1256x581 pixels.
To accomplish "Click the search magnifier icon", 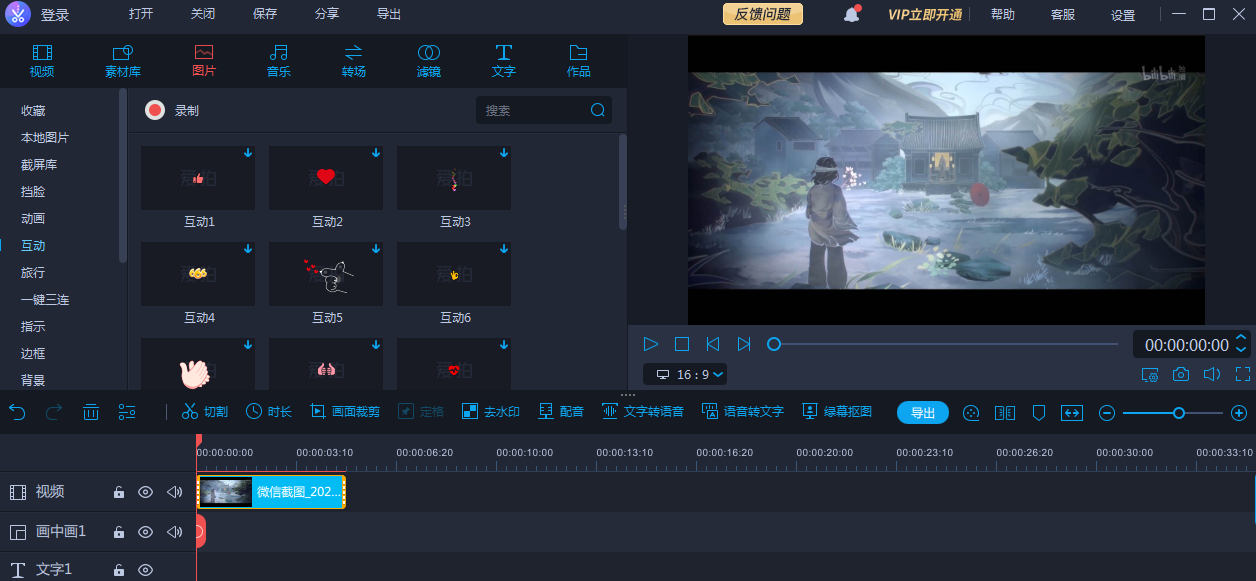I will 598,110.
